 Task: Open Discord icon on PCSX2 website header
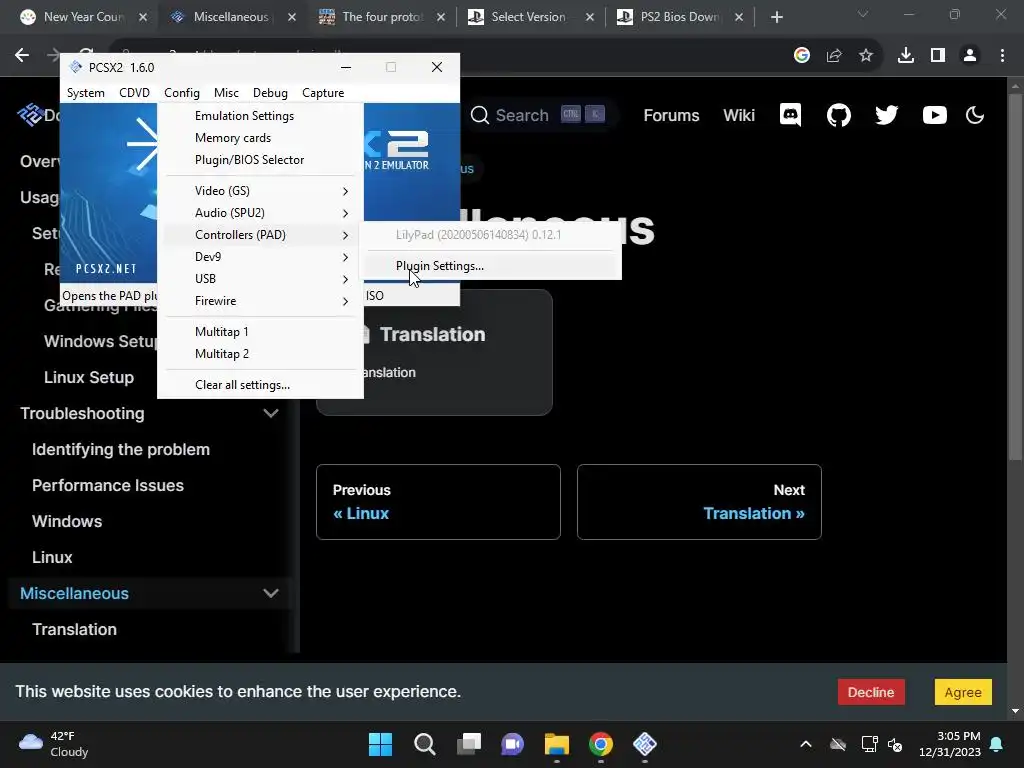coord(790,115)
